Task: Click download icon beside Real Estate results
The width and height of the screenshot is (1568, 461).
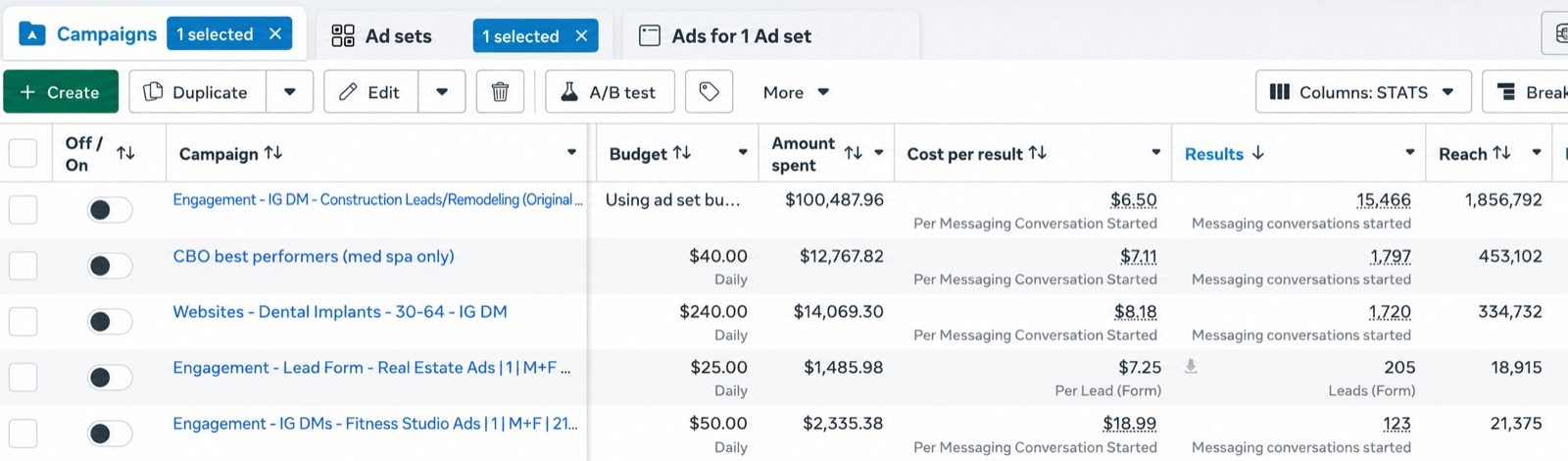Action: coord(1191,367)
